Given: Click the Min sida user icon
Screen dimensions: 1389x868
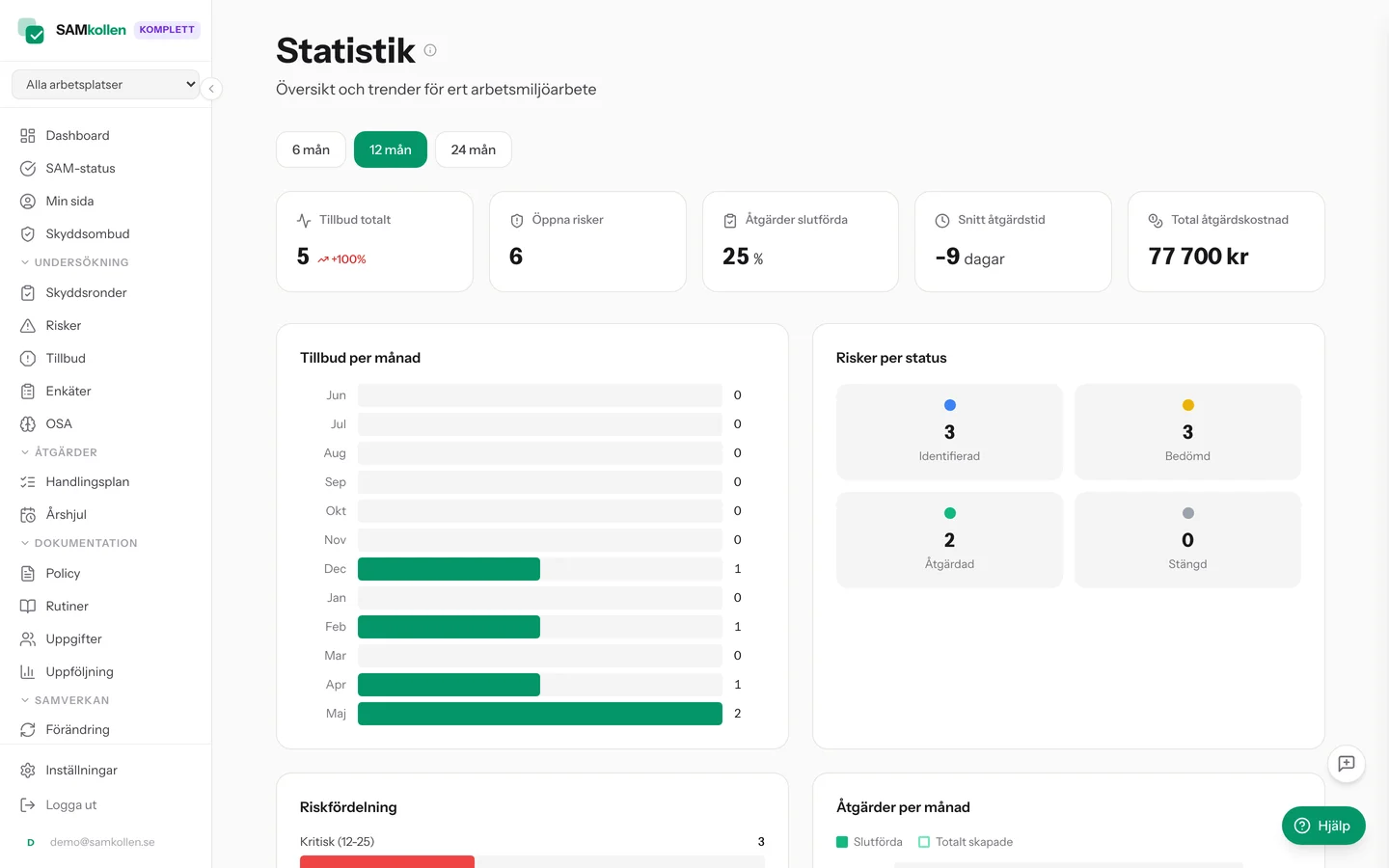Looking at the screenshot, I should (x=28, y=202).
